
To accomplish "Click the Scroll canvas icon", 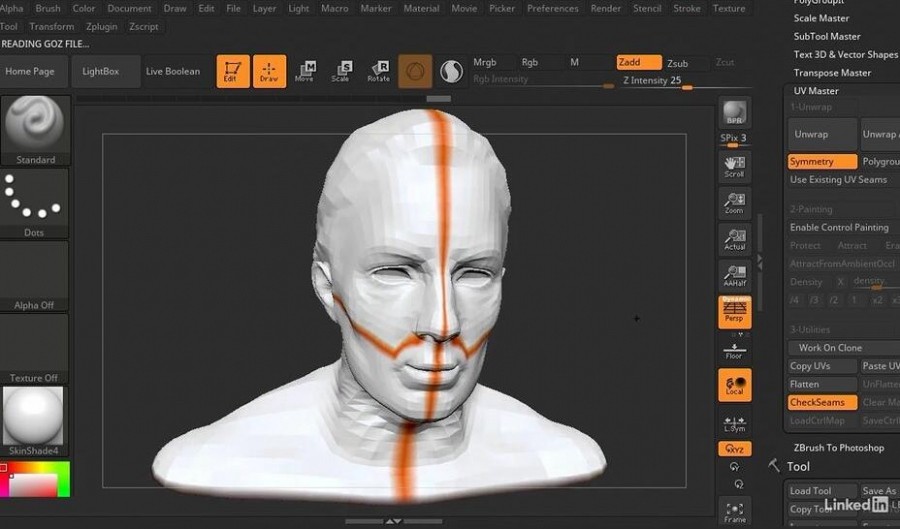I will click(x=735, y=167).
